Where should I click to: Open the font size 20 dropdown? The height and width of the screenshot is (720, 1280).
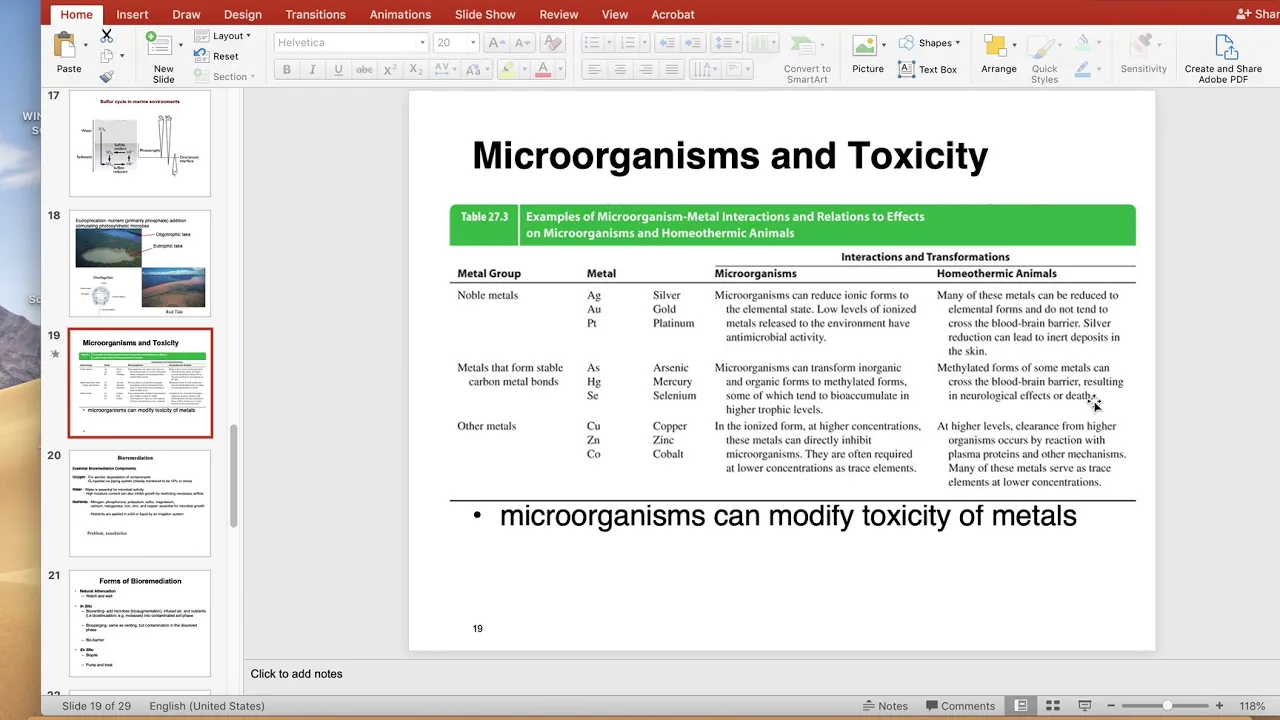click(473, 43)
